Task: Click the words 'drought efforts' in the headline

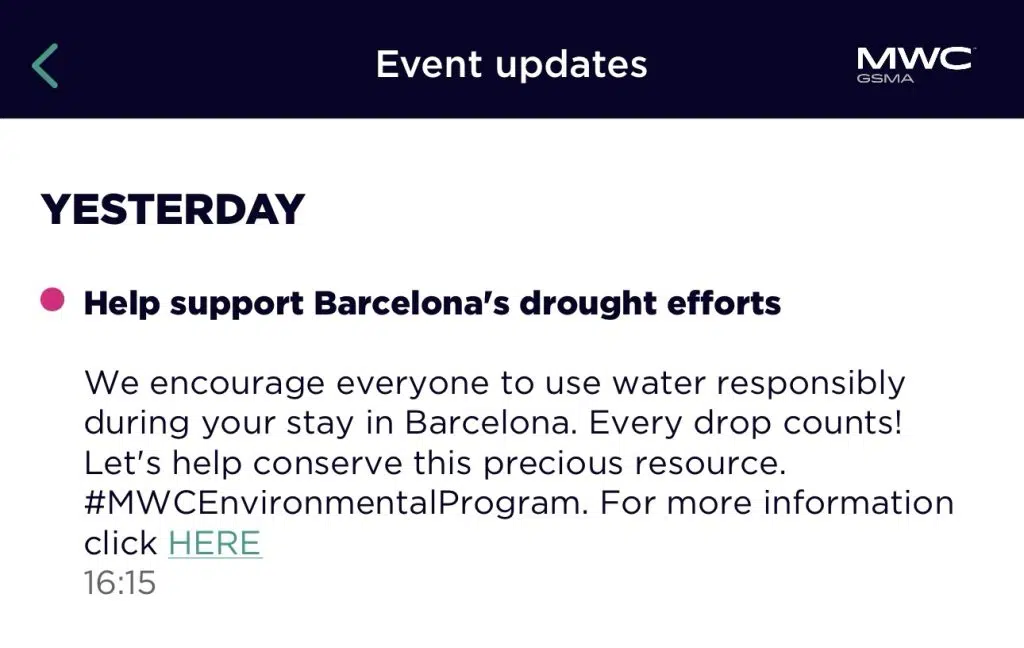Action: (x=650, y=304)
